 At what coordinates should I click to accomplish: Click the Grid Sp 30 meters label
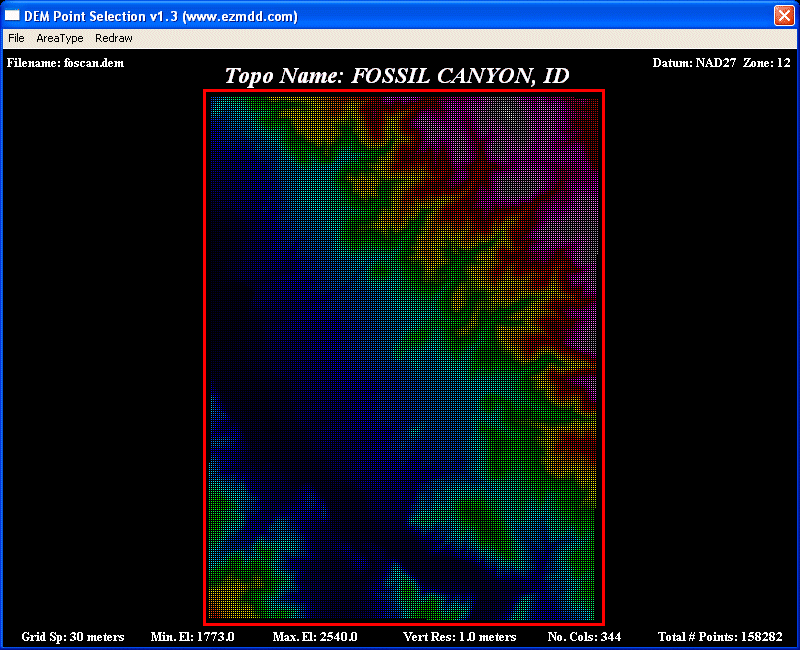coord(73,637)
